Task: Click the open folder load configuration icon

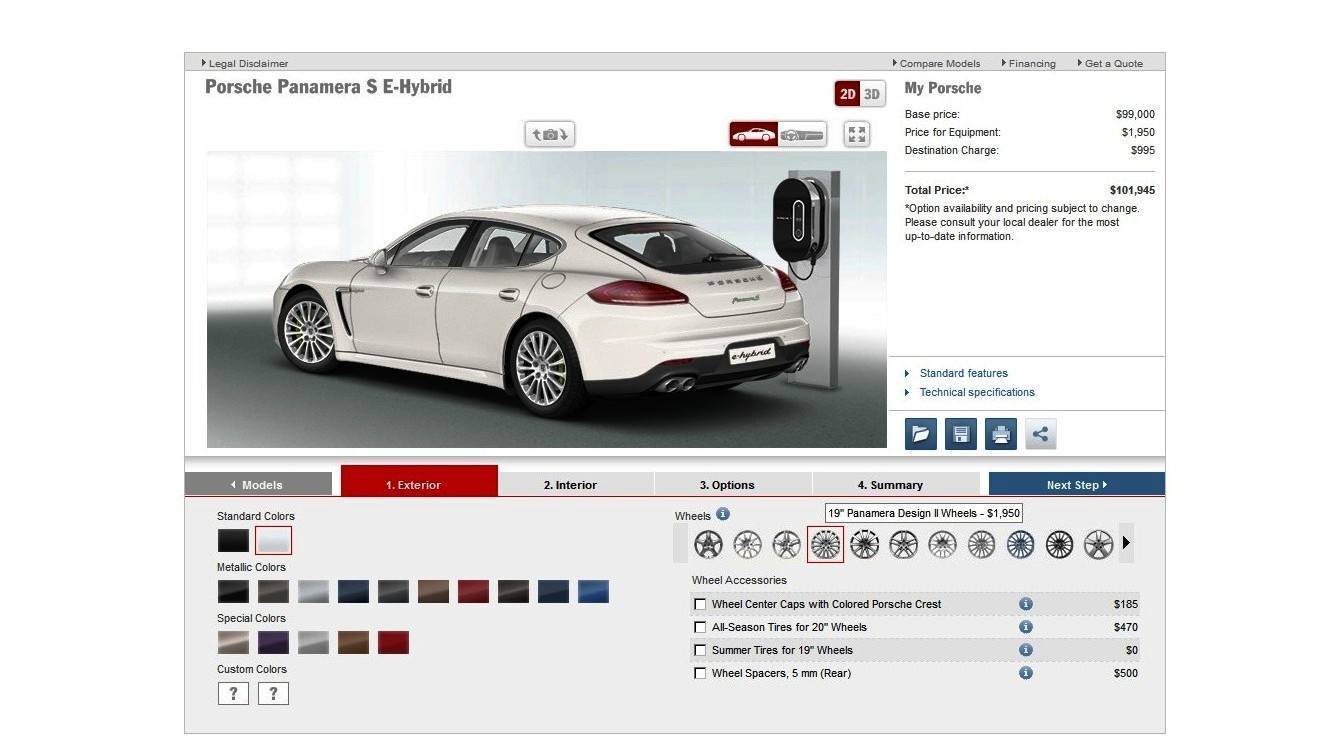Action: 921,434
